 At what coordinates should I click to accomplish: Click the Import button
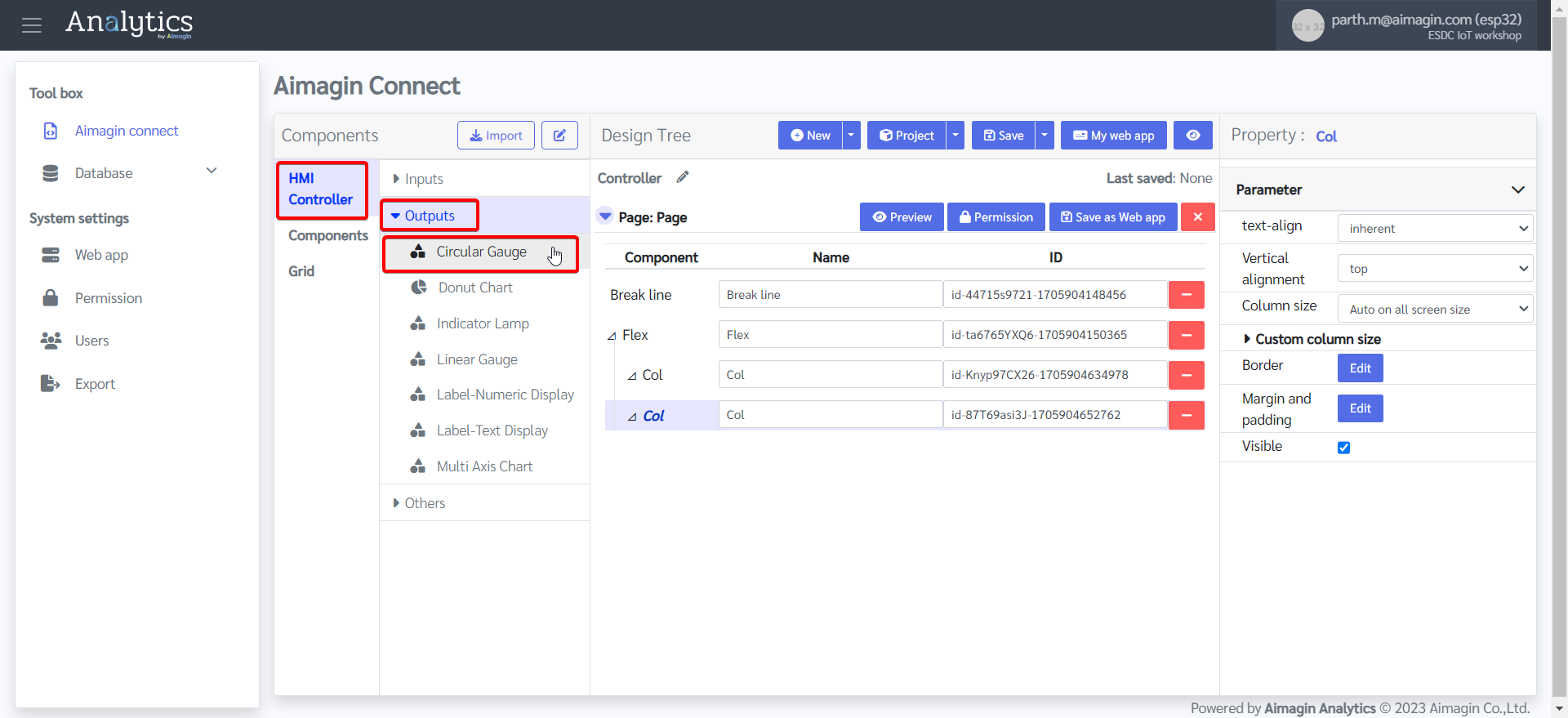point(496,136)
